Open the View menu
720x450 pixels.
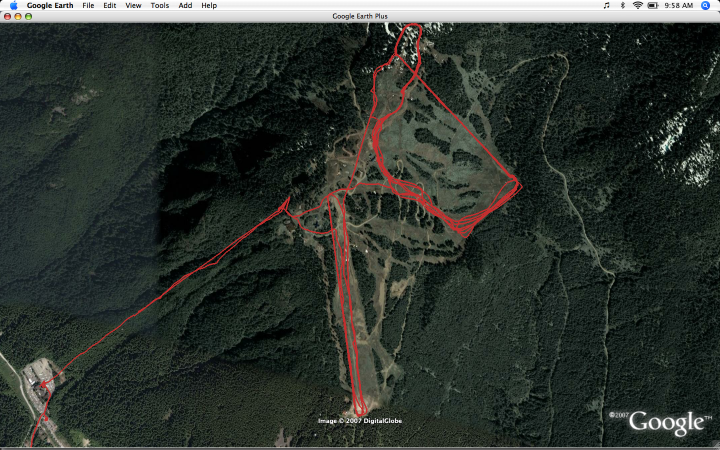(133, 6)
